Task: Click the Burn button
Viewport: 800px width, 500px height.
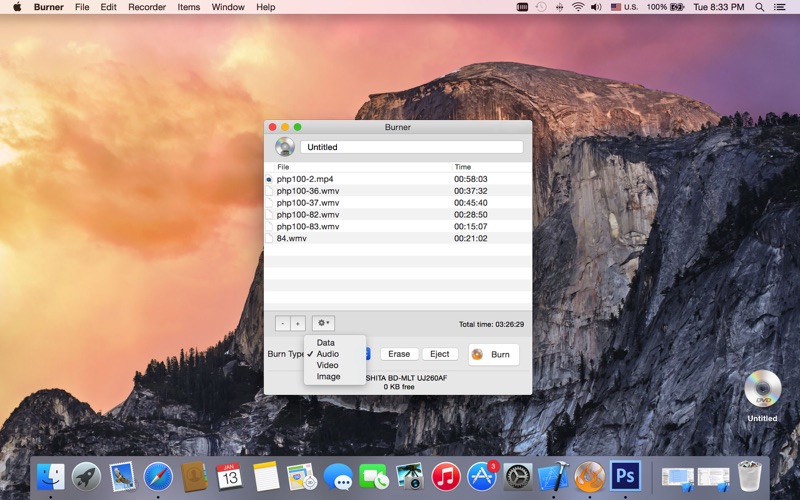Action: [493, 355]
